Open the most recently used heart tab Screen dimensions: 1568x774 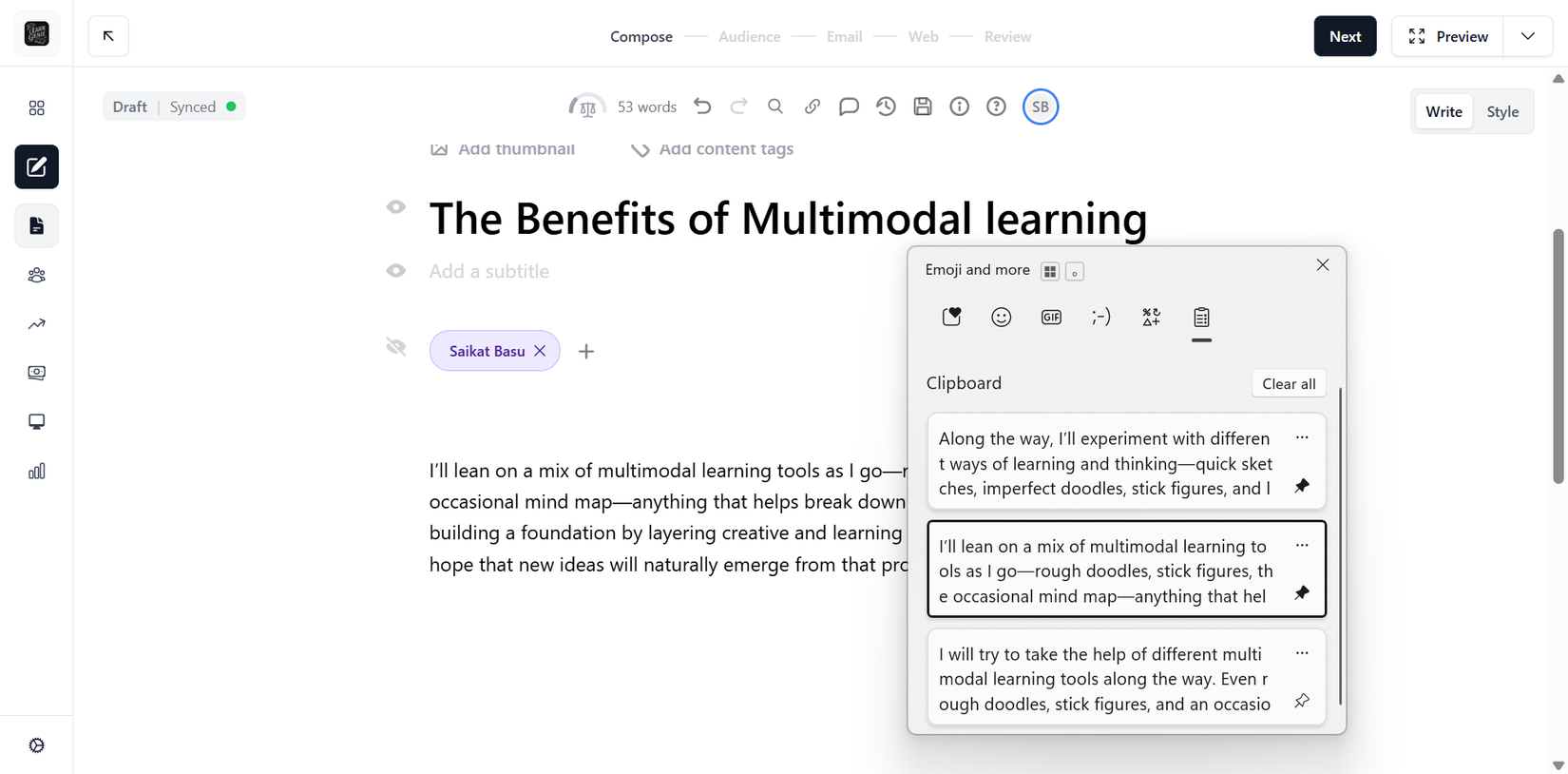951,318
